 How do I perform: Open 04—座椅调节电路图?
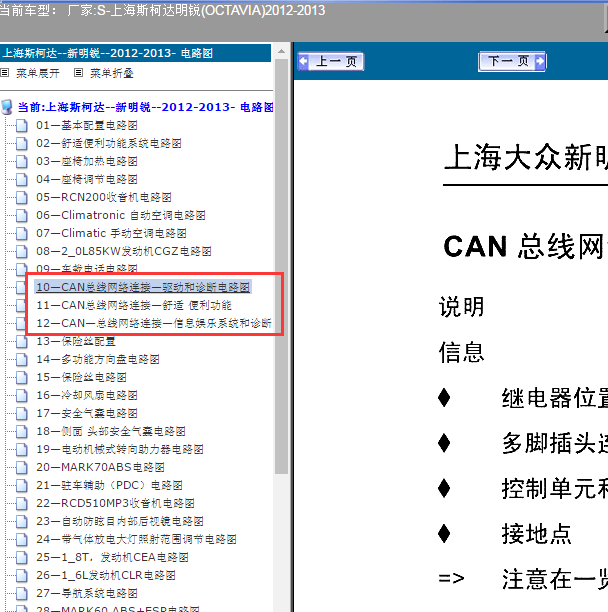(87, 179)
